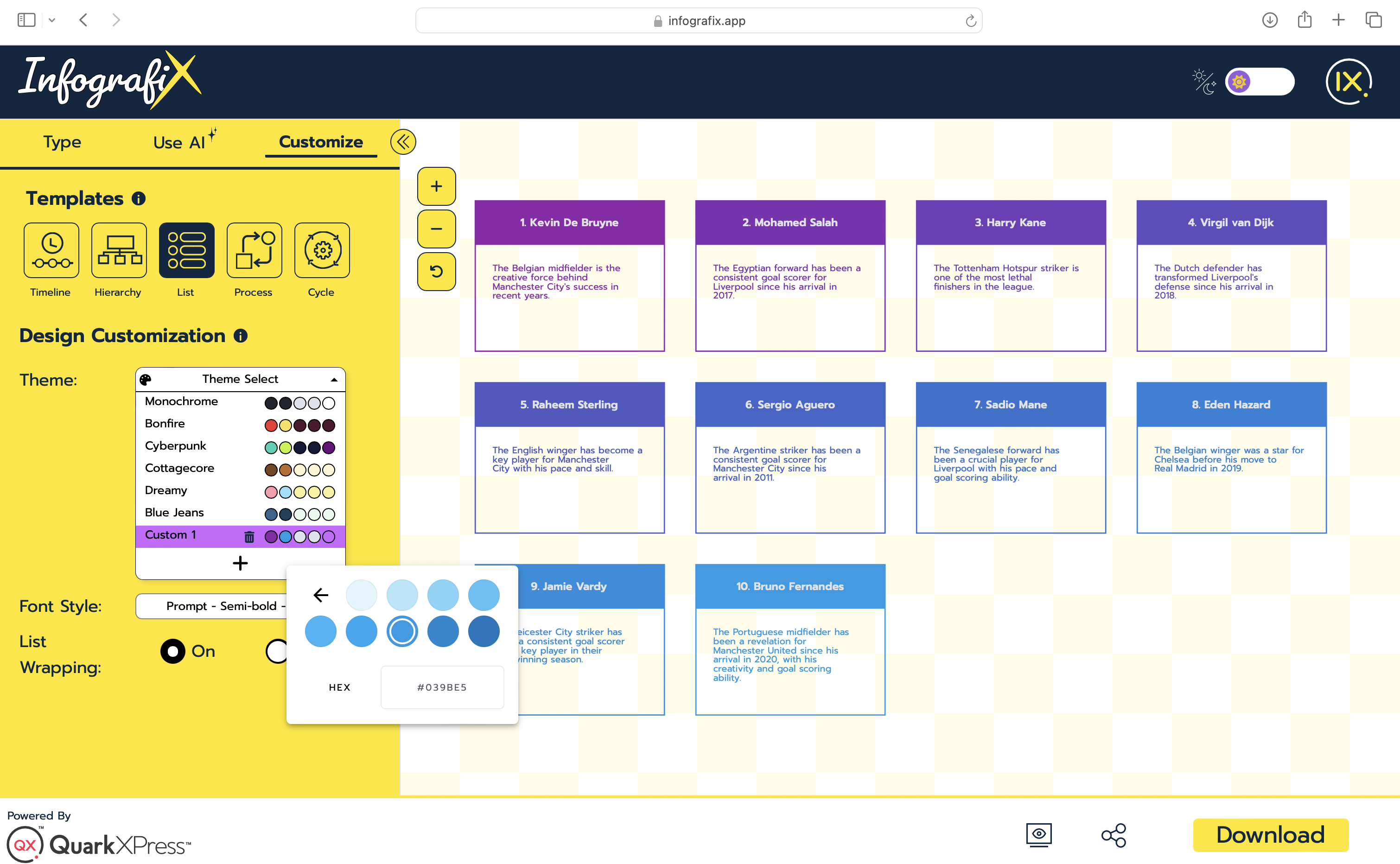The height and width of the screenshot is (864, 1400).
Task: Switch to the Use AI tab
Action: coord(179,142)
